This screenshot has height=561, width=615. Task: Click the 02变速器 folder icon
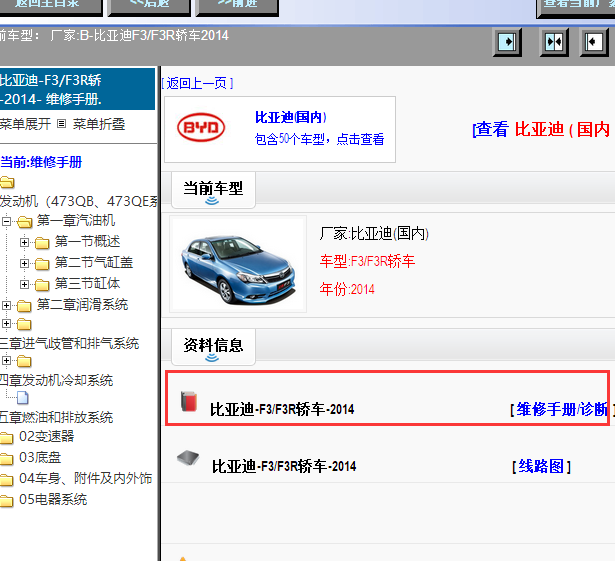click(6, 437)
